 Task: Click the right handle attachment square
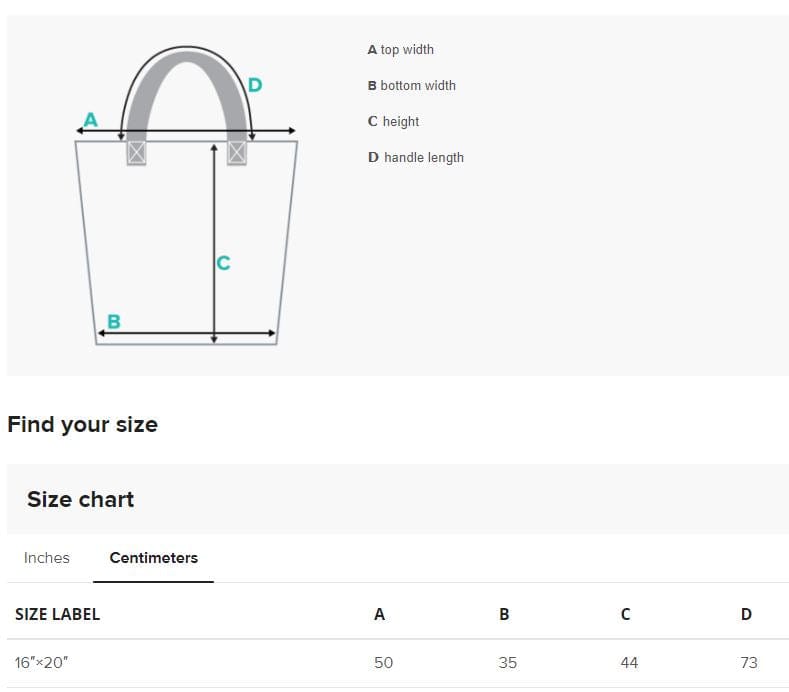click(237, 152)
